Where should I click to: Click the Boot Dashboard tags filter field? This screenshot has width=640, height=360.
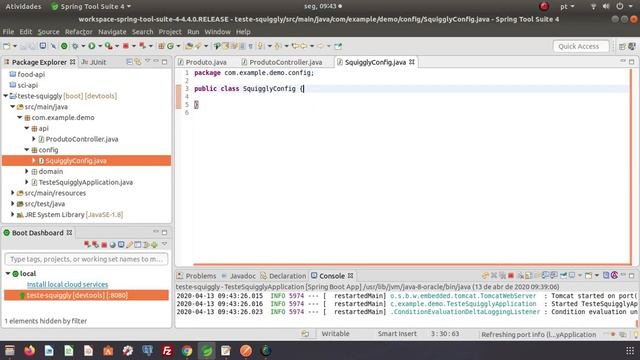pos(86,259)
